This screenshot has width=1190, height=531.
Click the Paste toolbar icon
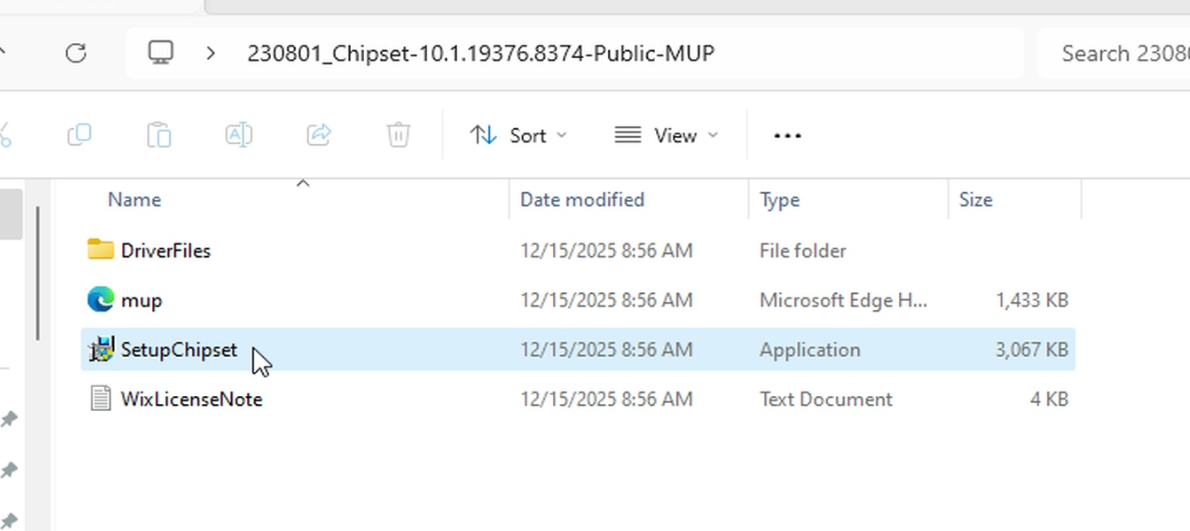pyautogui.click(x=159, y=135)
